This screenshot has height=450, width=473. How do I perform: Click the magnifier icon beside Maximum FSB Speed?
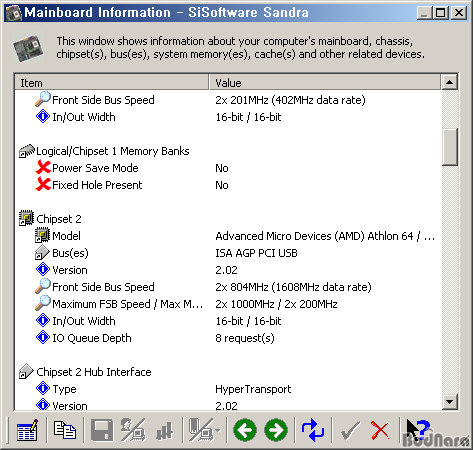pyautogui.click(x=43, y=303)
